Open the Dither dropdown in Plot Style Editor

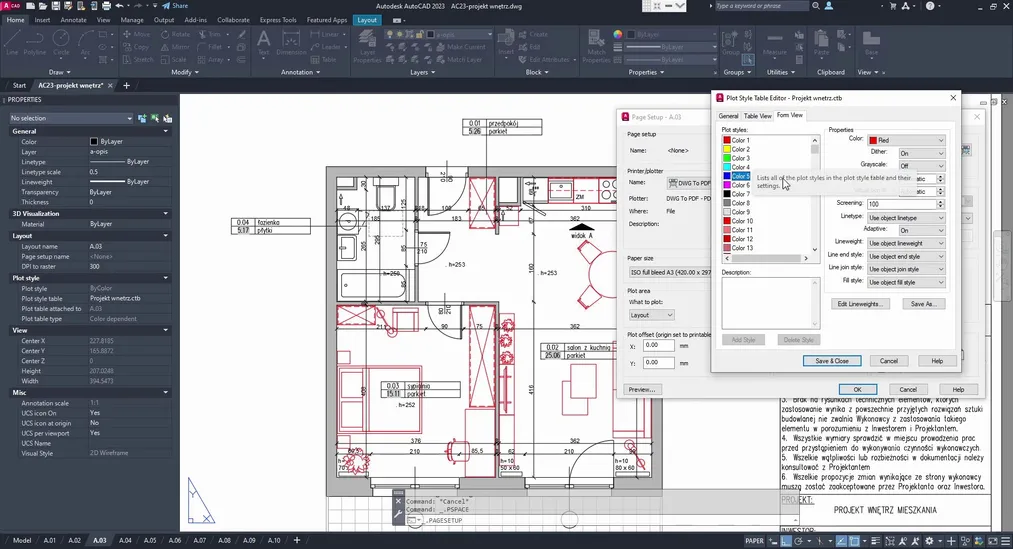coord(920,153)
